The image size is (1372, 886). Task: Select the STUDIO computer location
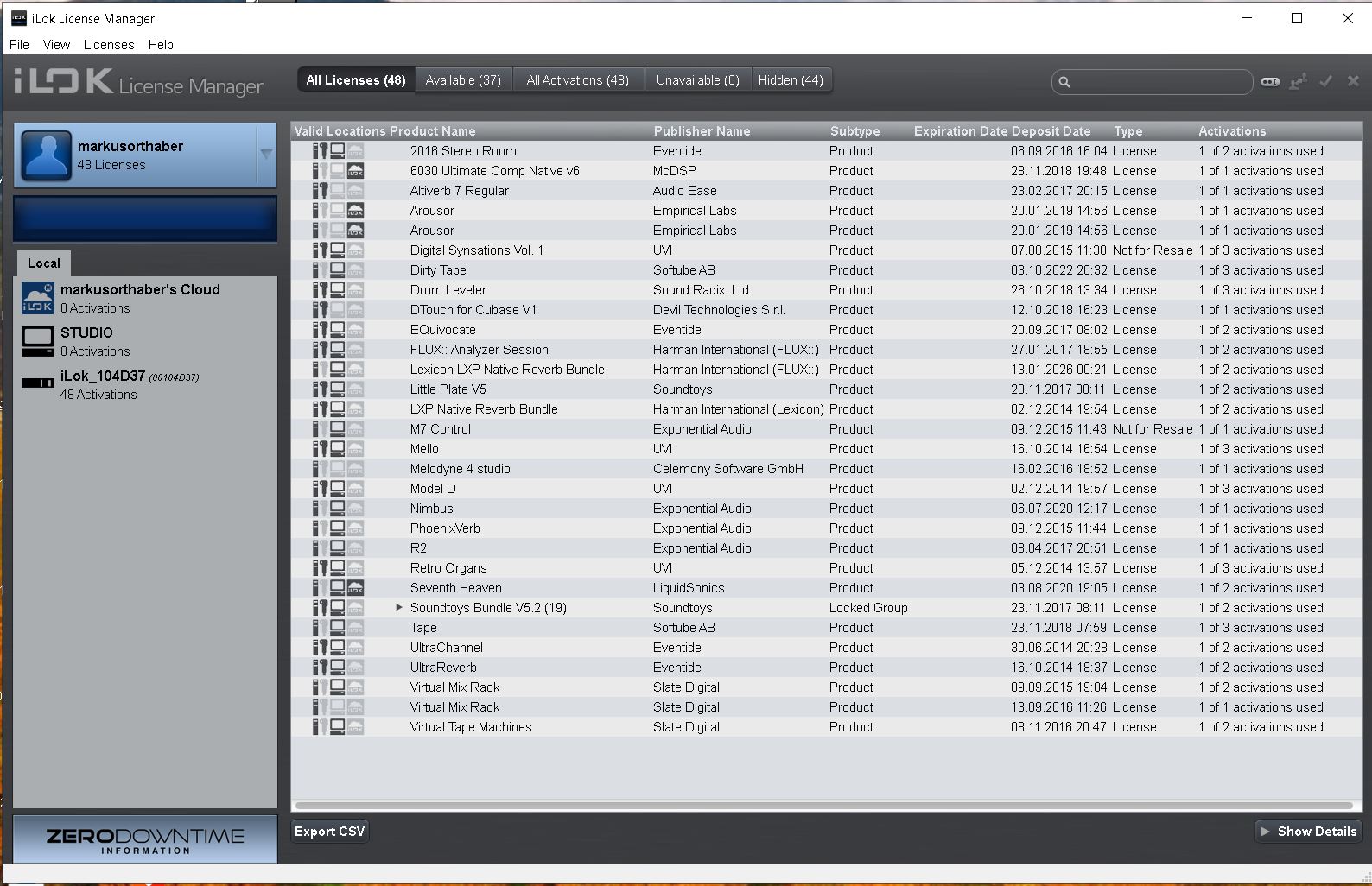pyautogui.click(x=145, y=341)
